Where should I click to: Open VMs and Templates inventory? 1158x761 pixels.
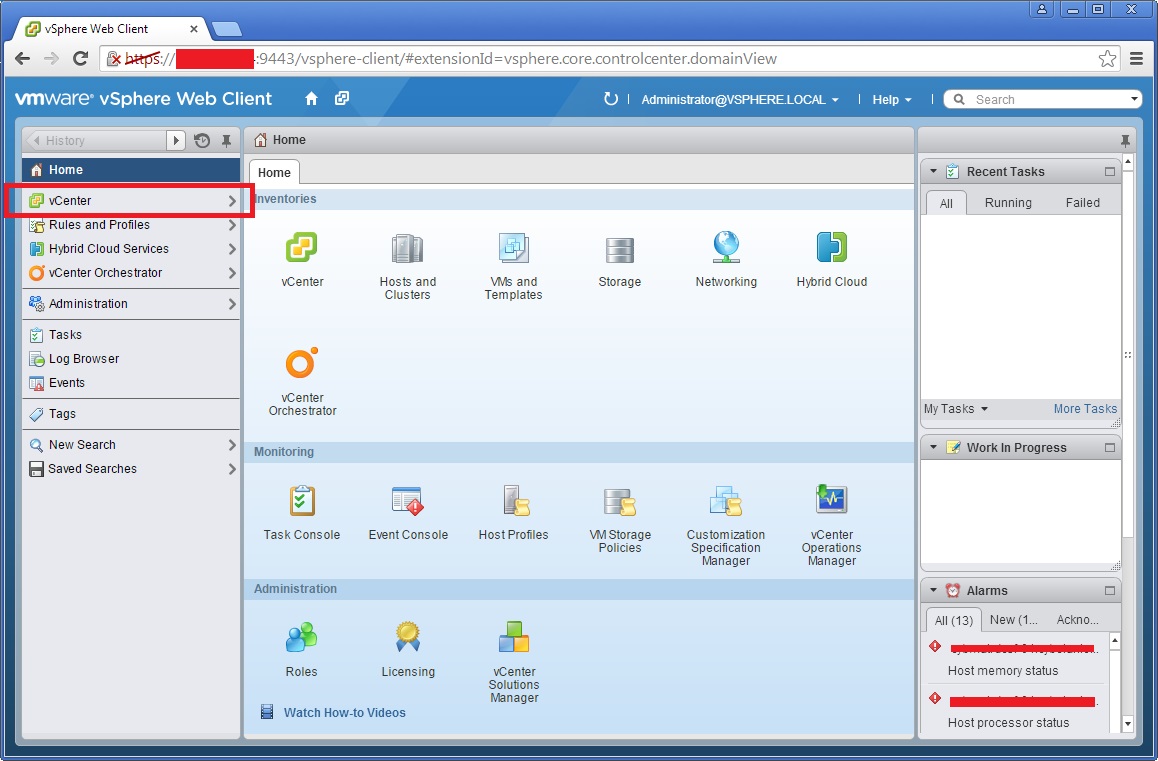(513, 248)
